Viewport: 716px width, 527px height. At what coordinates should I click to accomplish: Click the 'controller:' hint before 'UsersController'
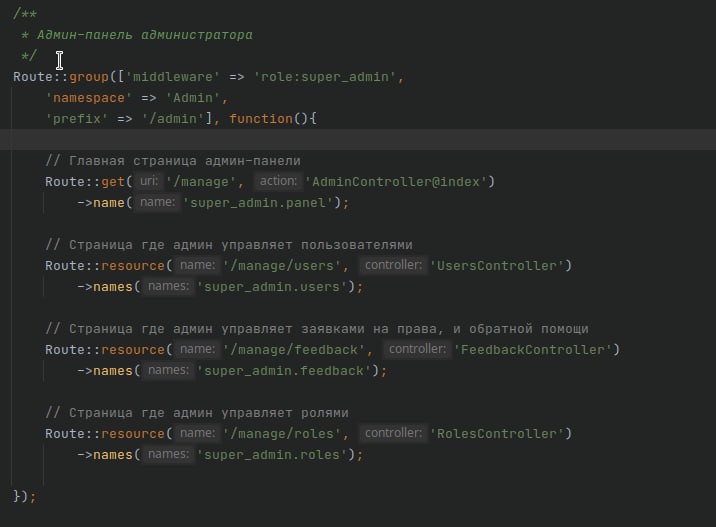(393, 265)
